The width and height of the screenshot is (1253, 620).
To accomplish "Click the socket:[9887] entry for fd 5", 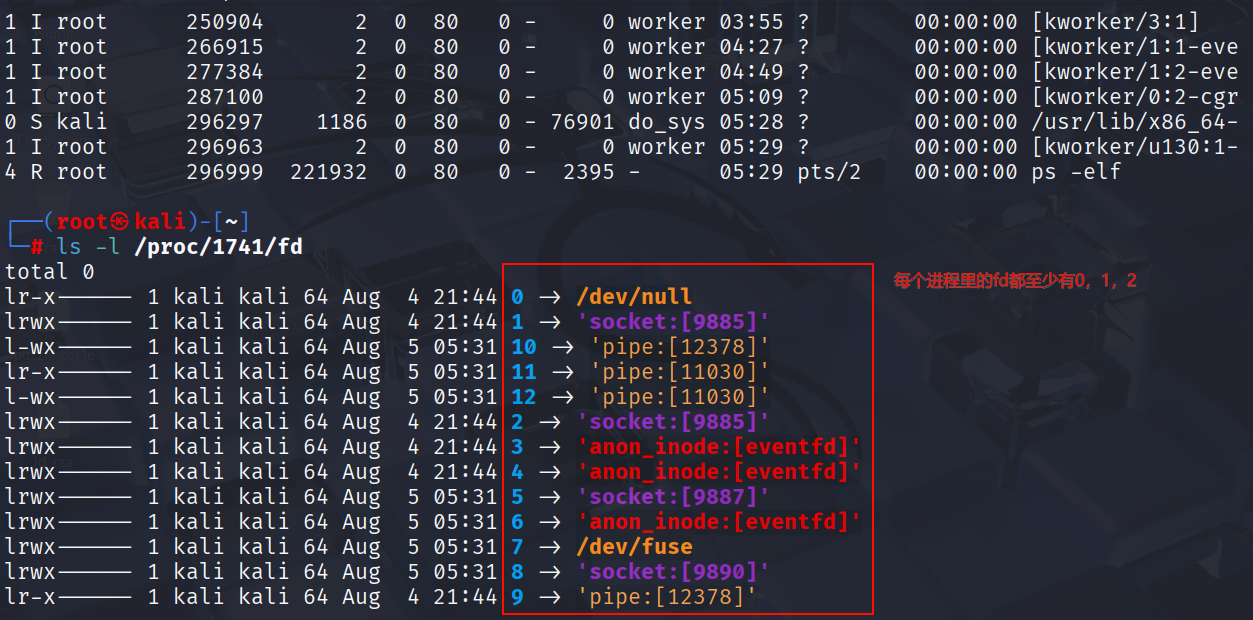I will coord(674,497).
